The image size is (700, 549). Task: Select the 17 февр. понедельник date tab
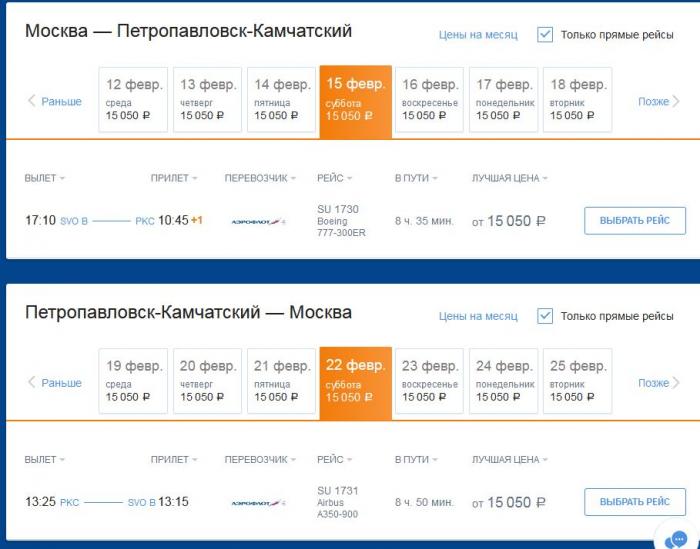pyautogui.click(x=504, y=100)
